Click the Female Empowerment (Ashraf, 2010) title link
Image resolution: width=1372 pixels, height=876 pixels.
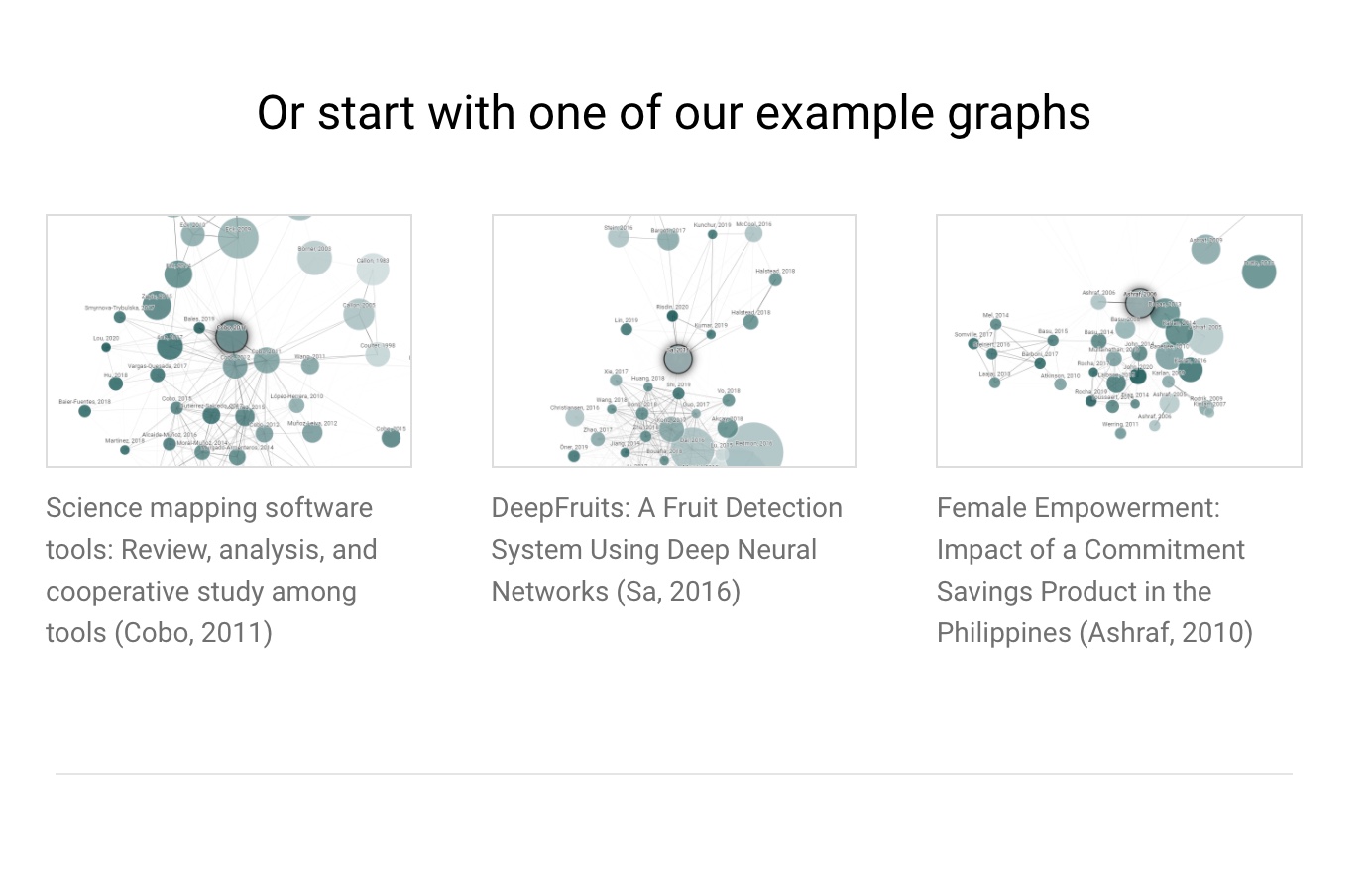coord(1094,570)
